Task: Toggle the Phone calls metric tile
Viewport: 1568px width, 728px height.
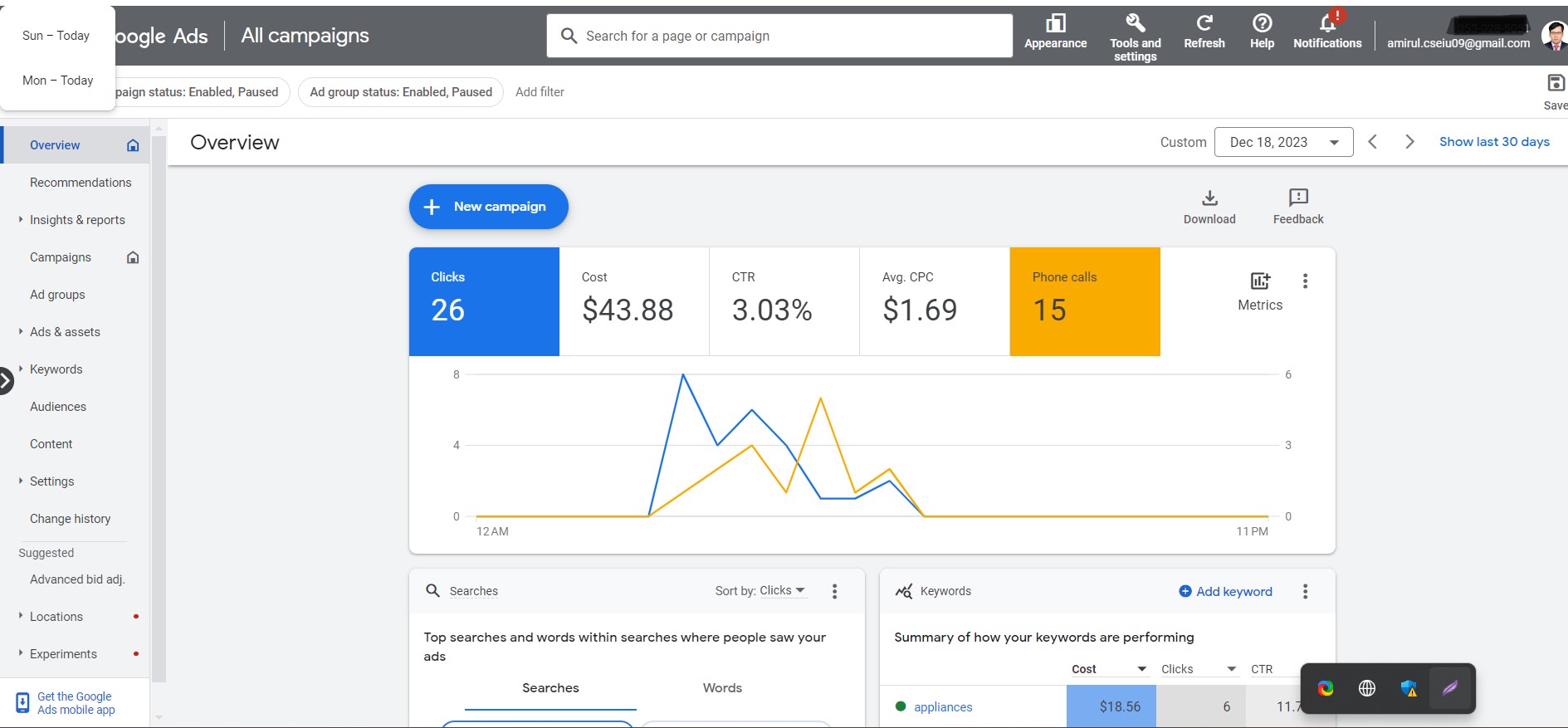Action: [x=1085, y=301]
